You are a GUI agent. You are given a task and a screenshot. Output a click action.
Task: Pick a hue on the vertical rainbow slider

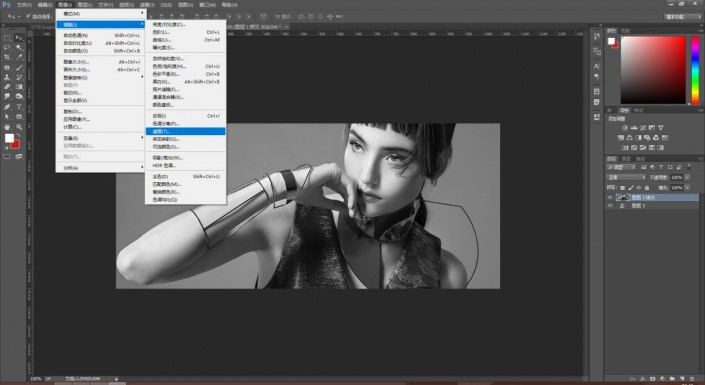point(695,70)
